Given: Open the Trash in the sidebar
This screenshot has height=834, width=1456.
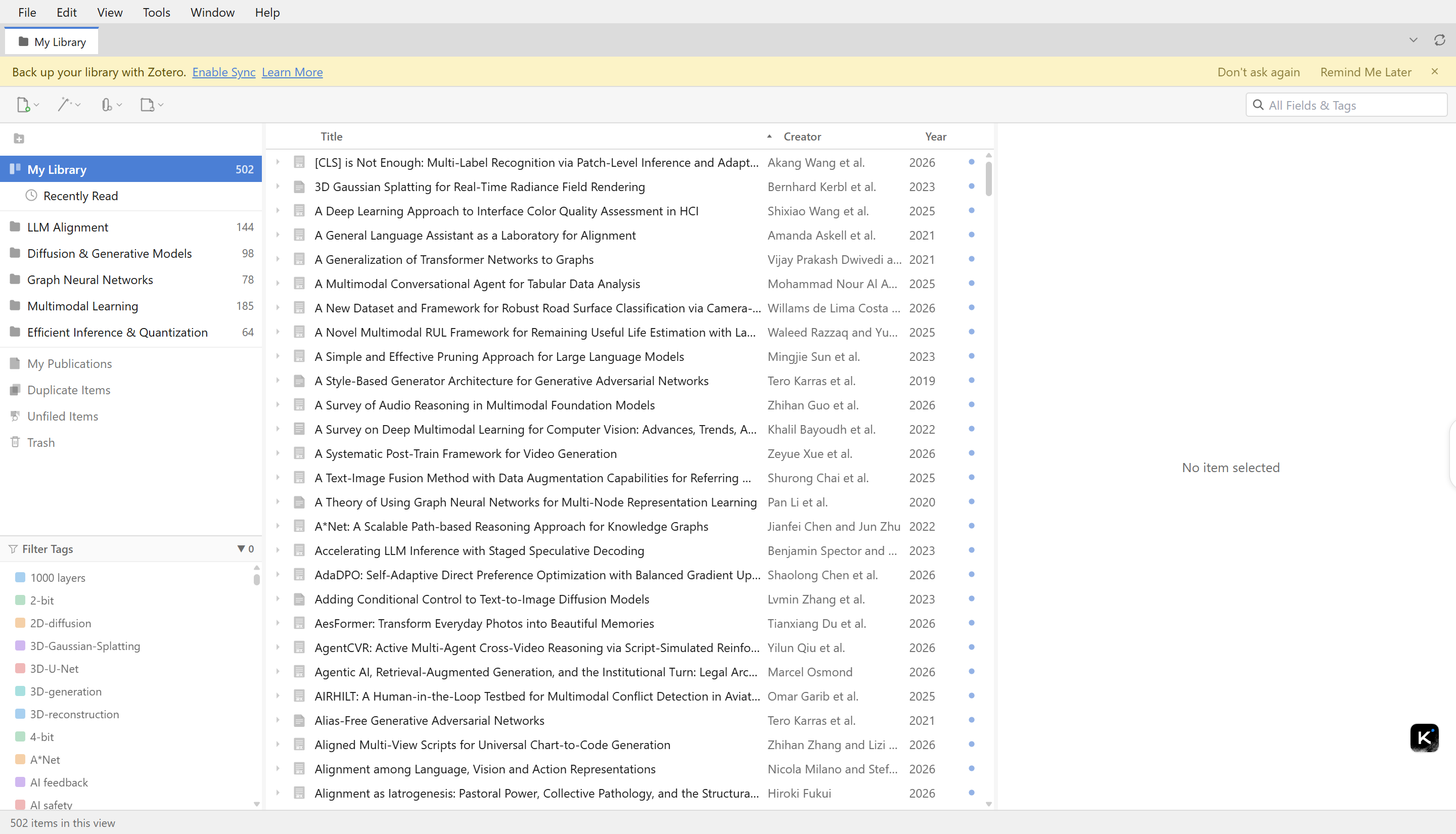Looking at the screenshot, I should [x=40, y=442].
